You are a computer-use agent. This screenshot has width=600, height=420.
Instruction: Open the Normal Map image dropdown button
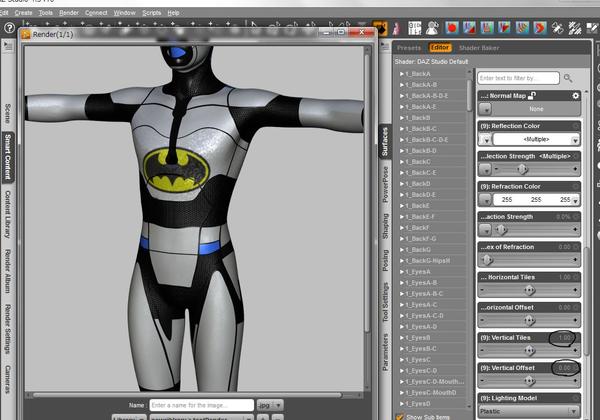(485, 109)
